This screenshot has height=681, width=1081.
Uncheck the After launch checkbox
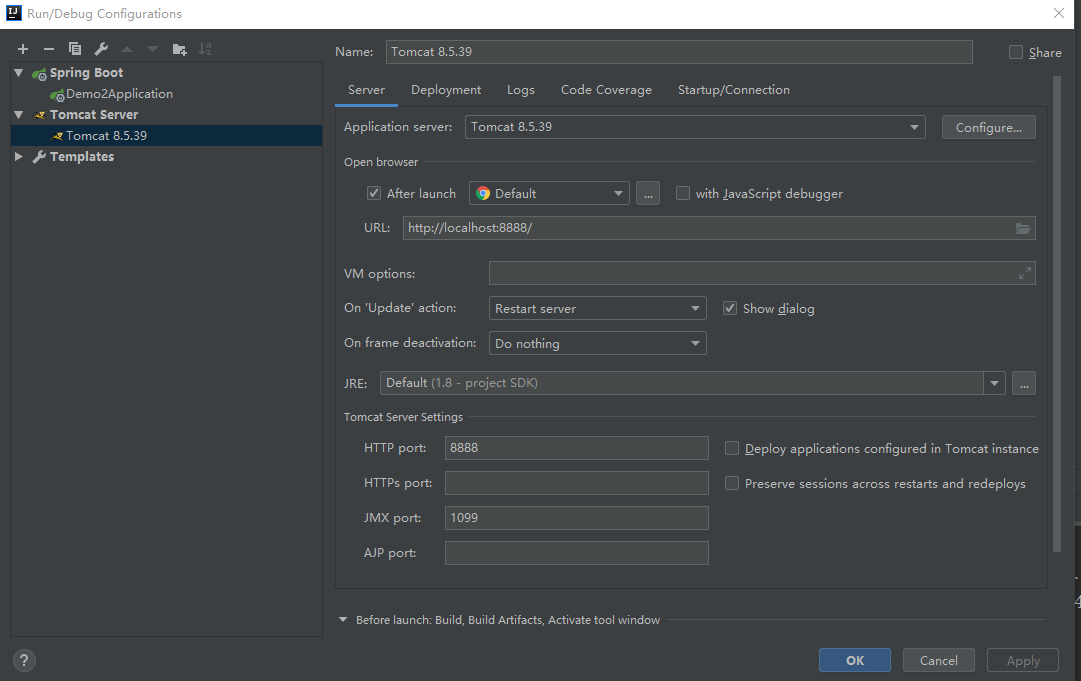374,193
